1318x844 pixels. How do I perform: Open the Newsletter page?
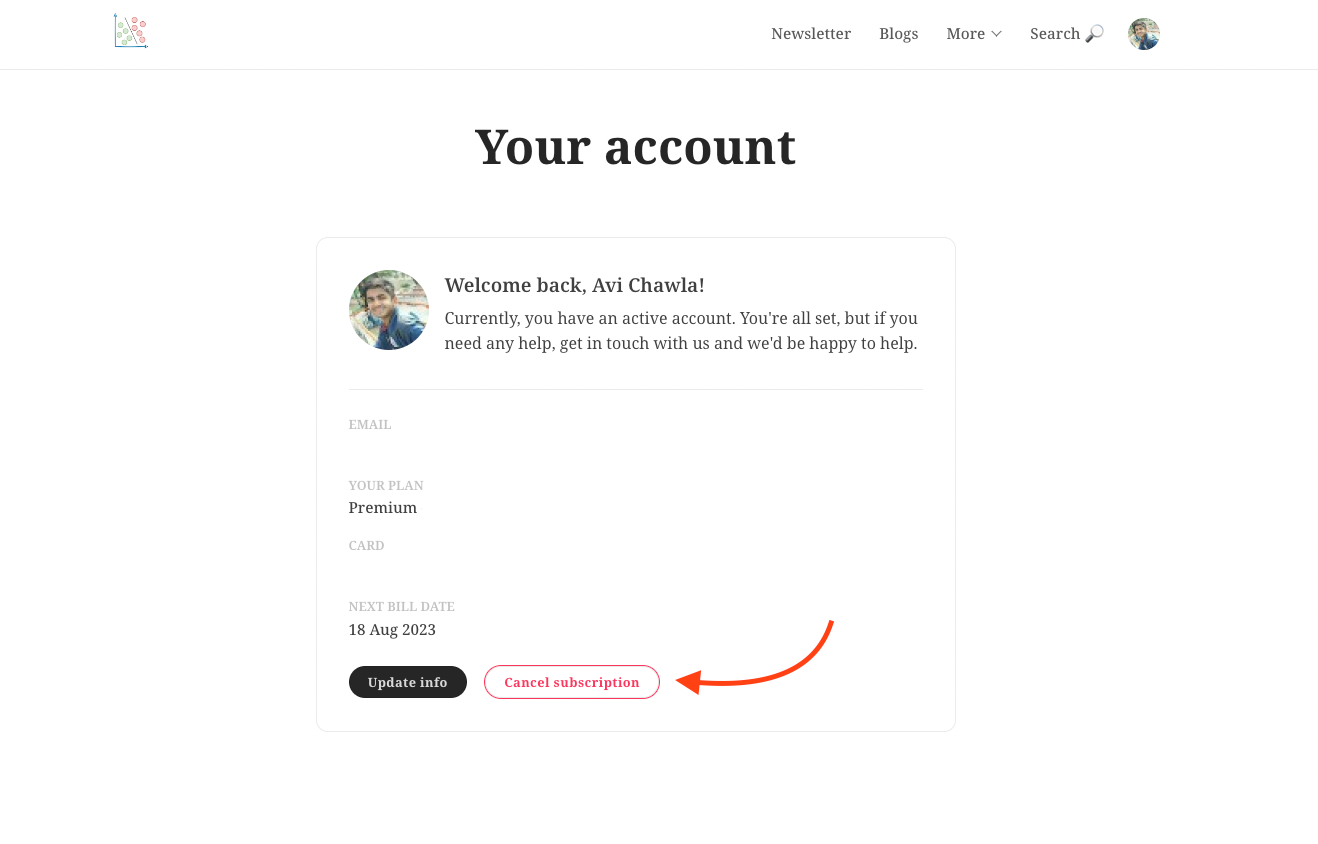(811, 34)
